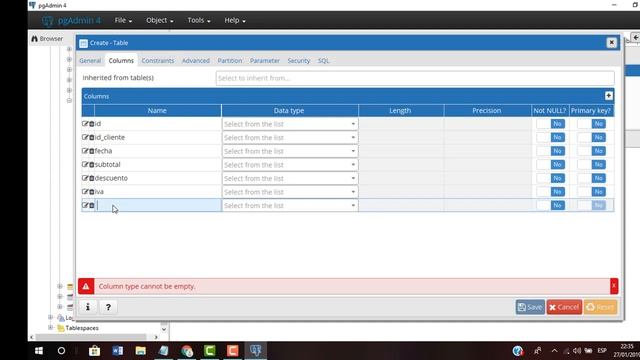The width and height of the screenshot is (640, 360).
Task: Close the Create - Table dialog
Action: coord(611,42)
